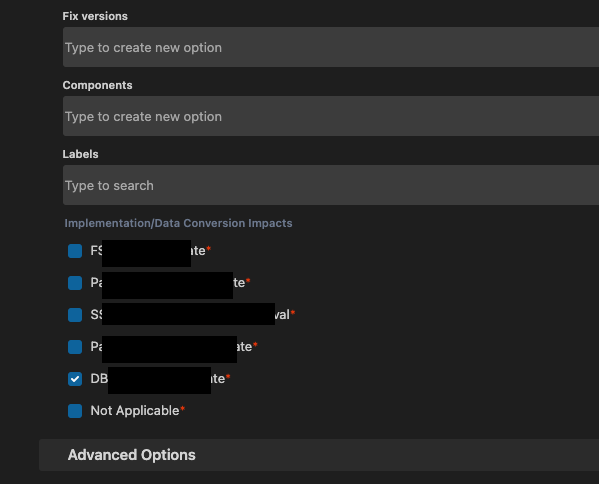599x484 pixels.
Task: Click the Components field label
Action: 97,85
